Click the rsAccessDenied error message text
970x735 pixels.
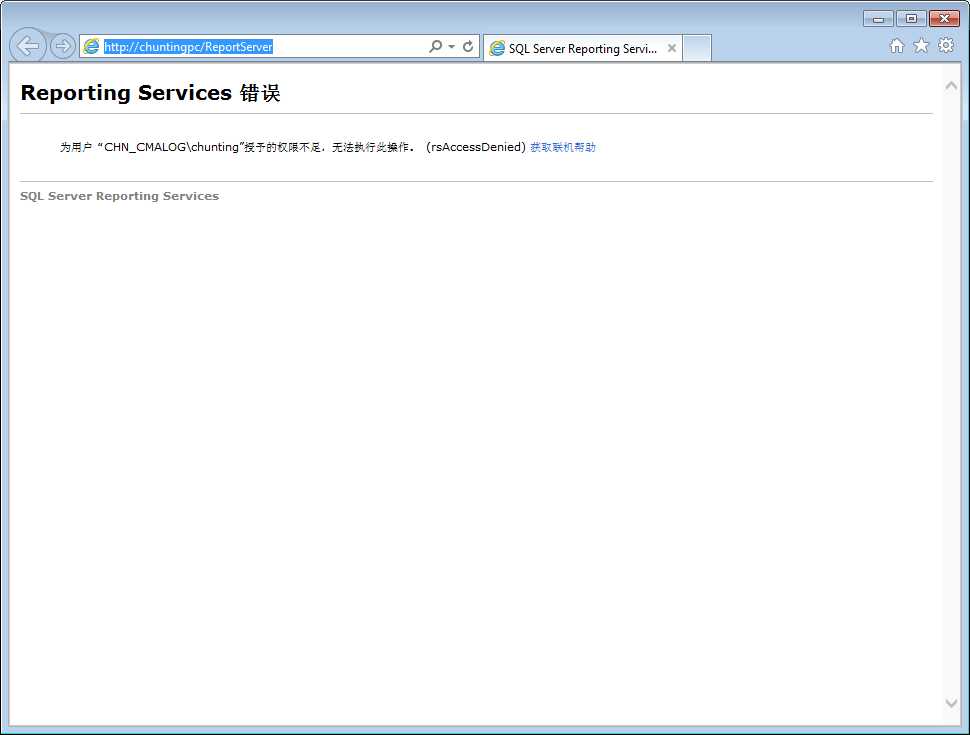(x=293, y=147)
